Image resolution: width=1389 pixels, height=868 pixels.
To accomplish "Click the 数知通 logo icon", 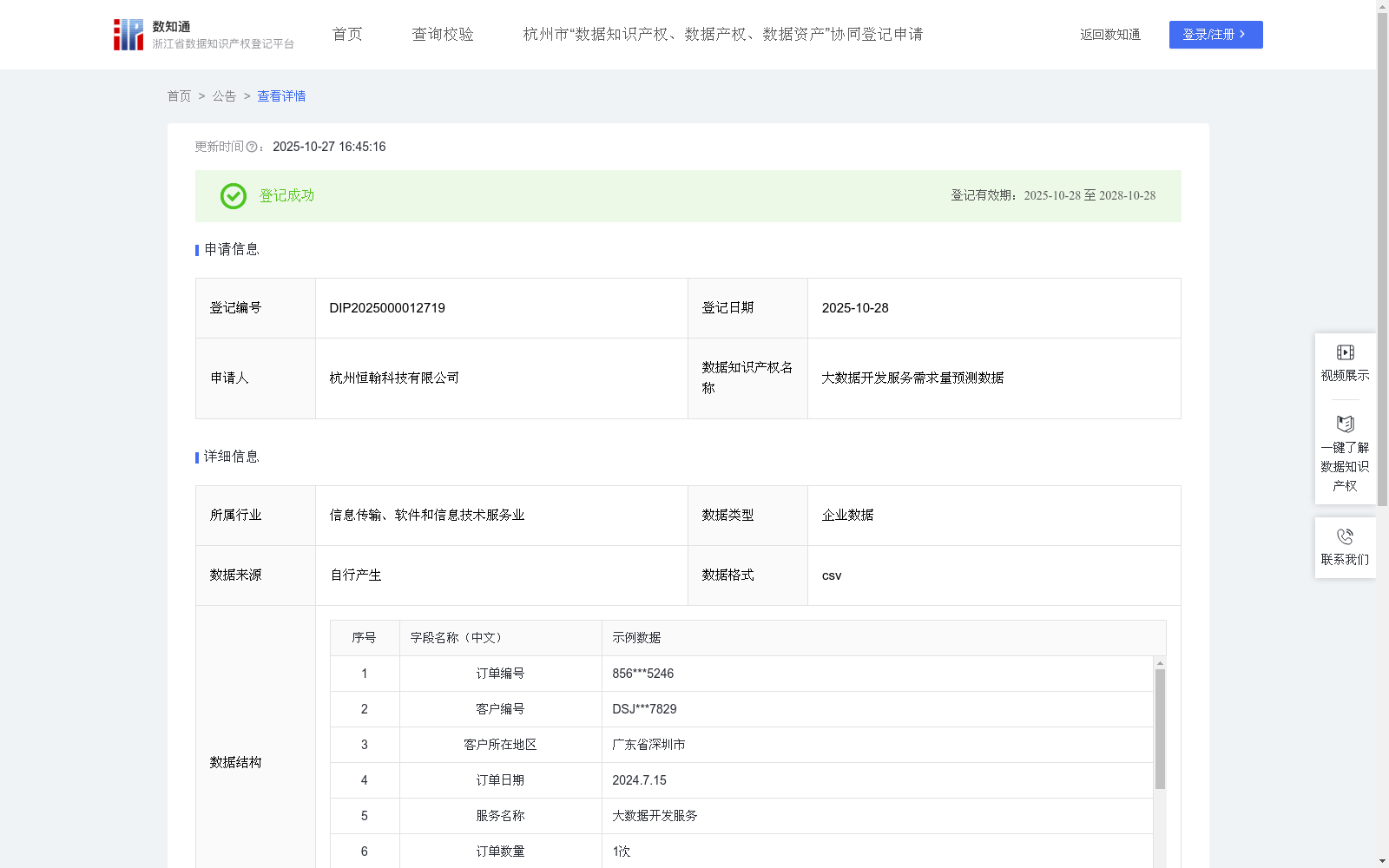I will click(x=127, y=34).
